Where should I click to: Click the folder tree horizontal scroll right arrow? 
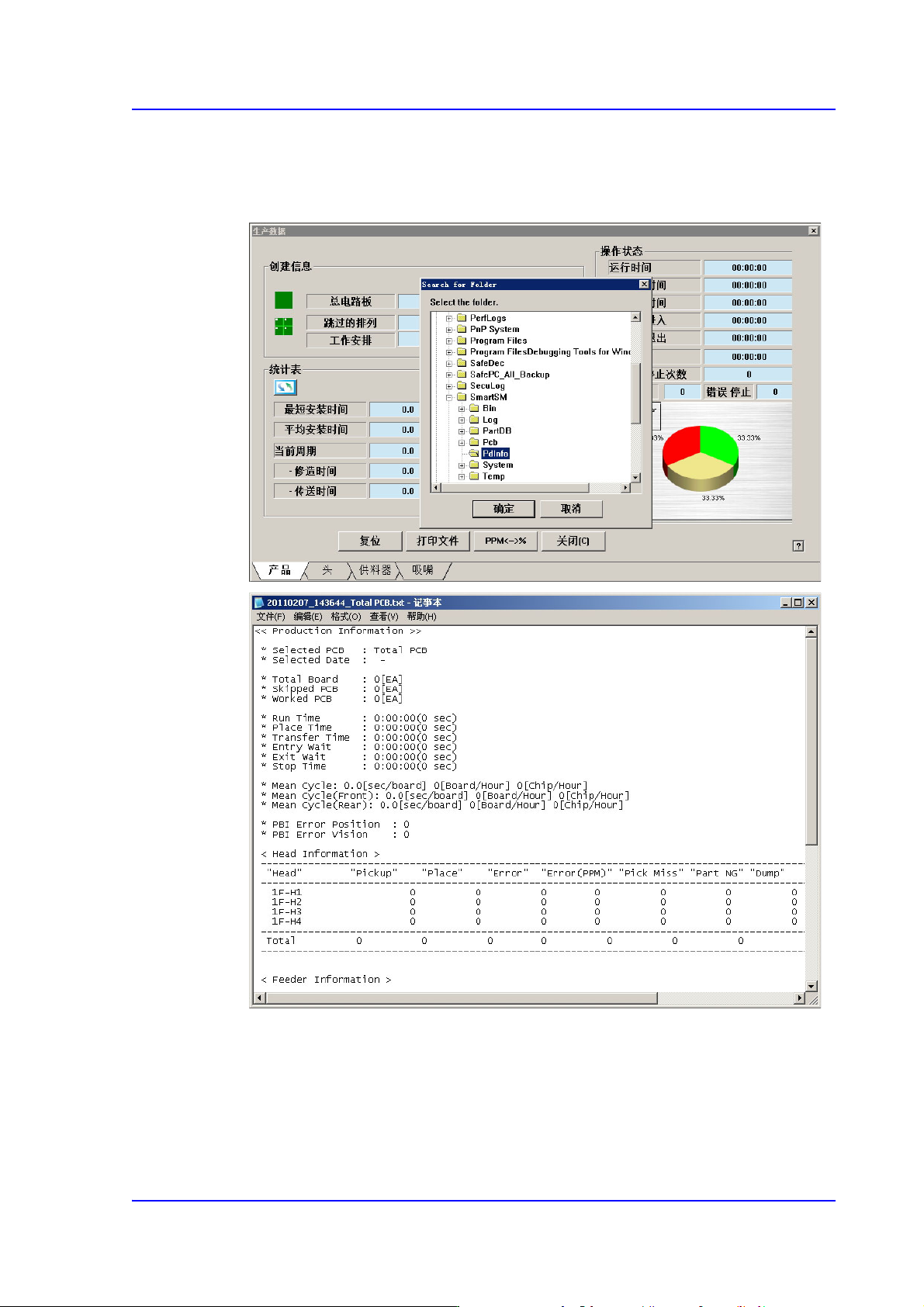point(626,488)
